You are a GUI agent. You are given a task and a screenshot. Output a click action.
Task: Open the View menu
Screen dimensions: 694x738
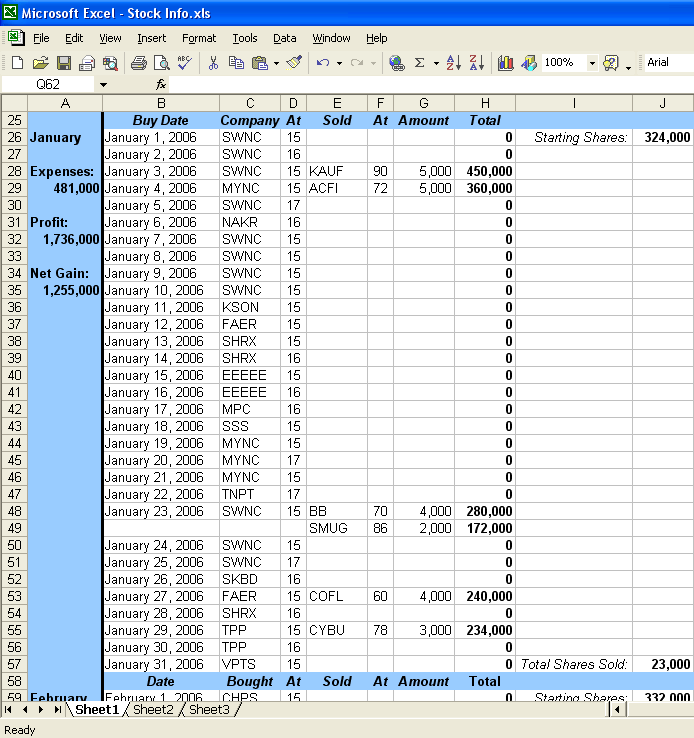pos(110,38)
